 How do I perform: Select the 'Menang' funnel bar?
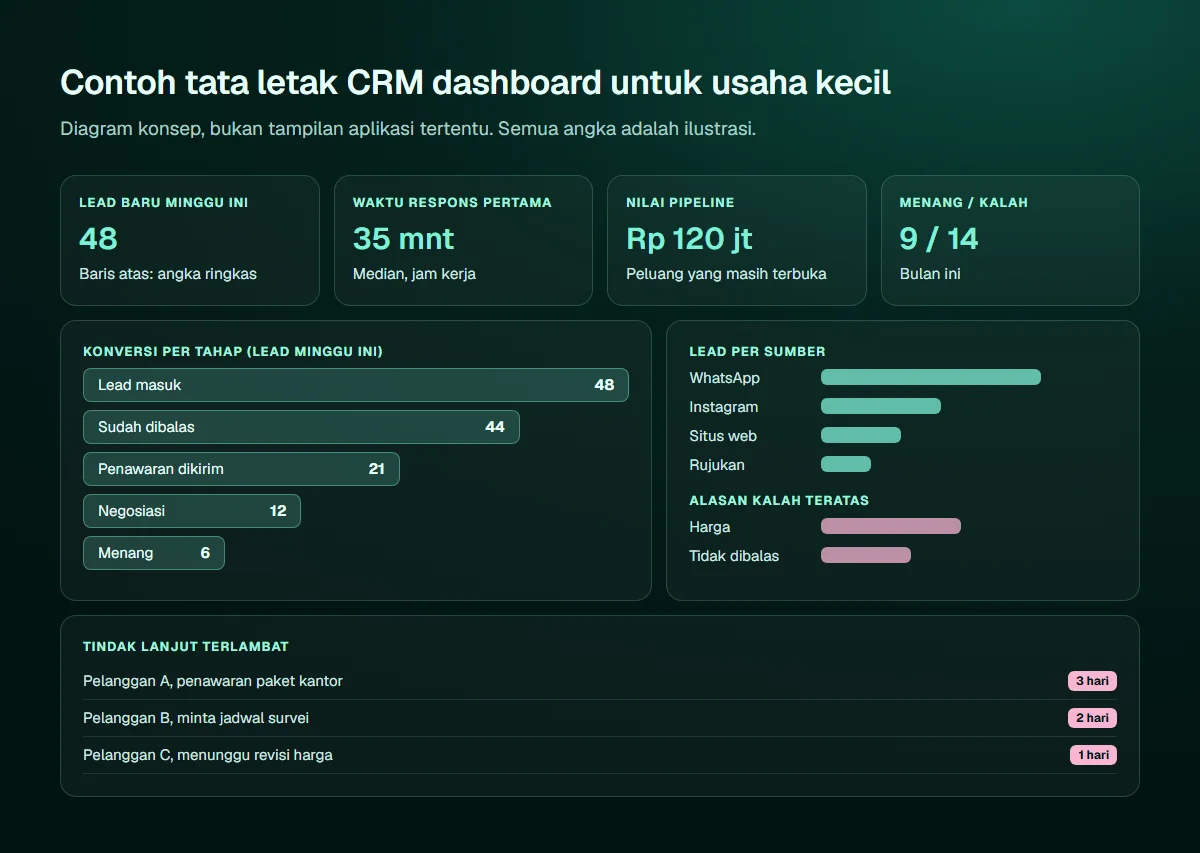pyautogui.click(x=154, y=553)
